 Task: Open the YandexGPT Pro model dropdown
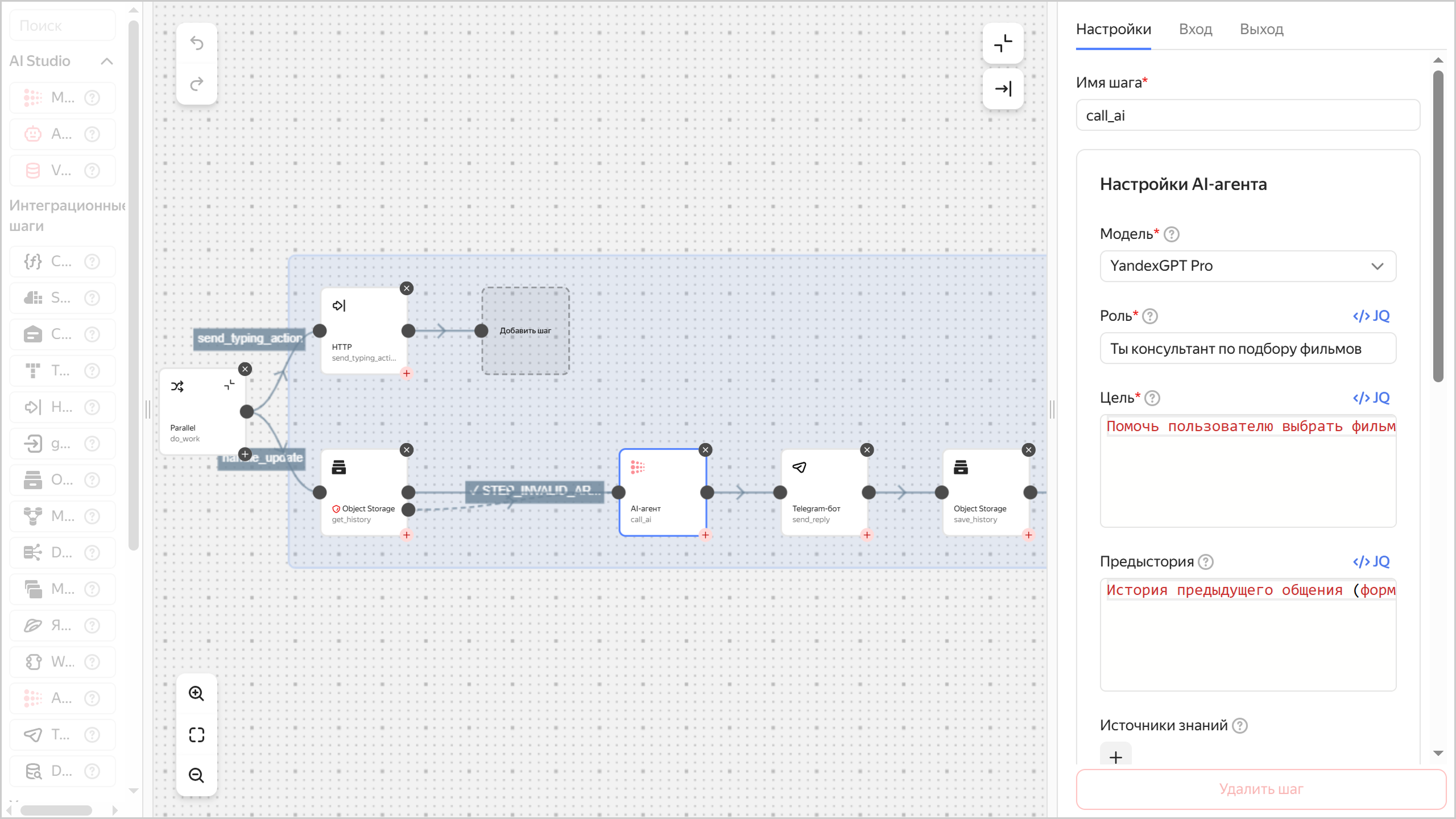pos(1247,266)
